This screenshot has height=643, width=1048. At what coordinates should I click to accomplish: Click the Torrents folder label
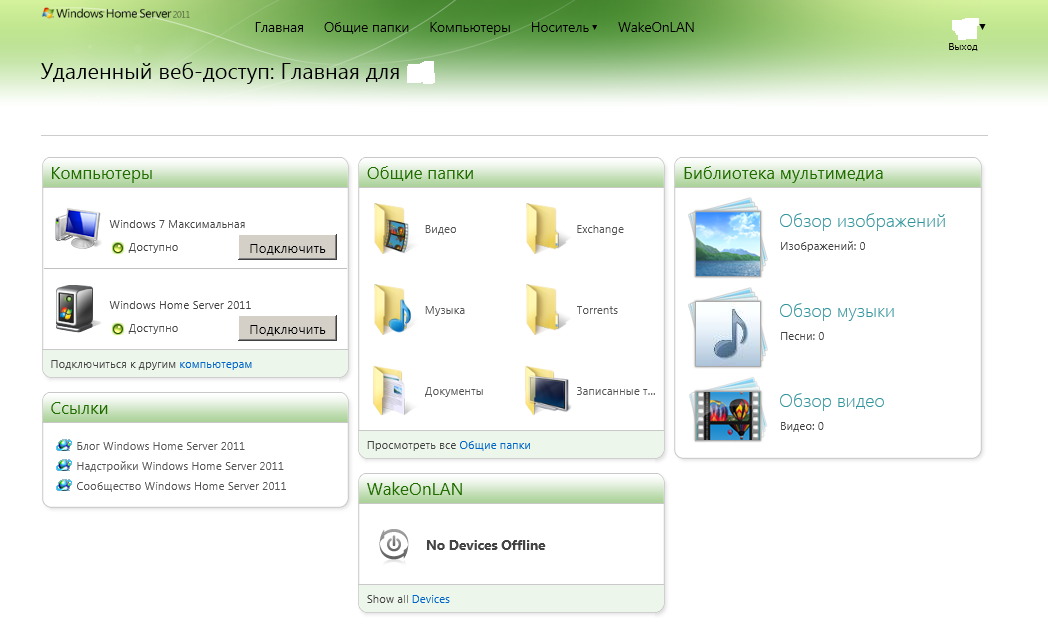tap(597, 310)
